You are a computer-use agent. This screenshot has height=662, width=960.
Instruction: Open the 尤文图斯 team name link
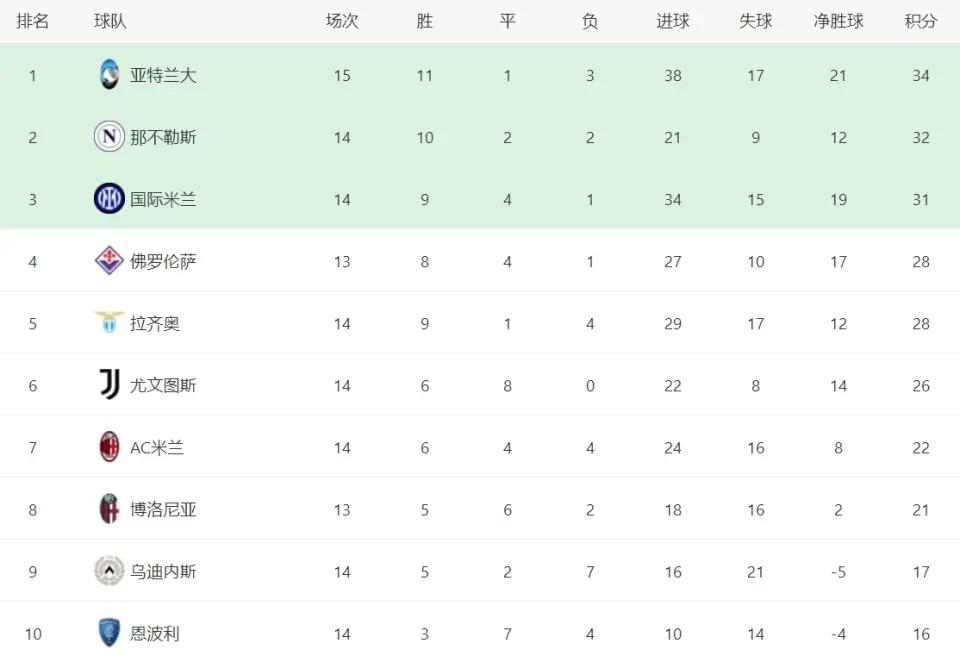(163, 385)
